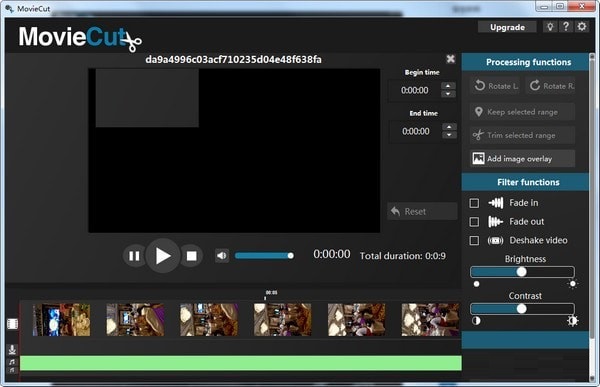600x387 pixels.
Task: Click Keep selected range
Action: tap(522, 112)
